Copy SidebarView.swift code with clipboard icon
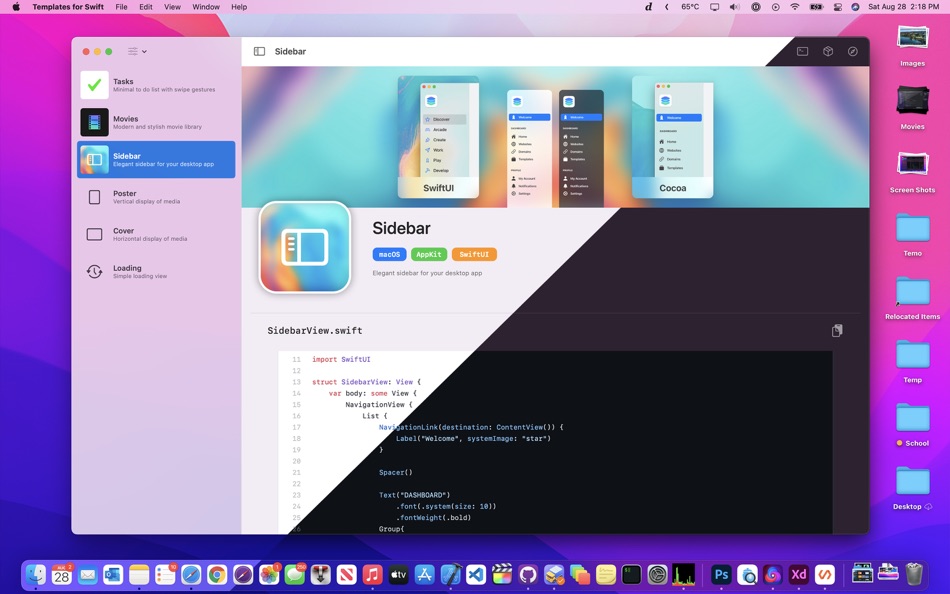 [837, 330]
